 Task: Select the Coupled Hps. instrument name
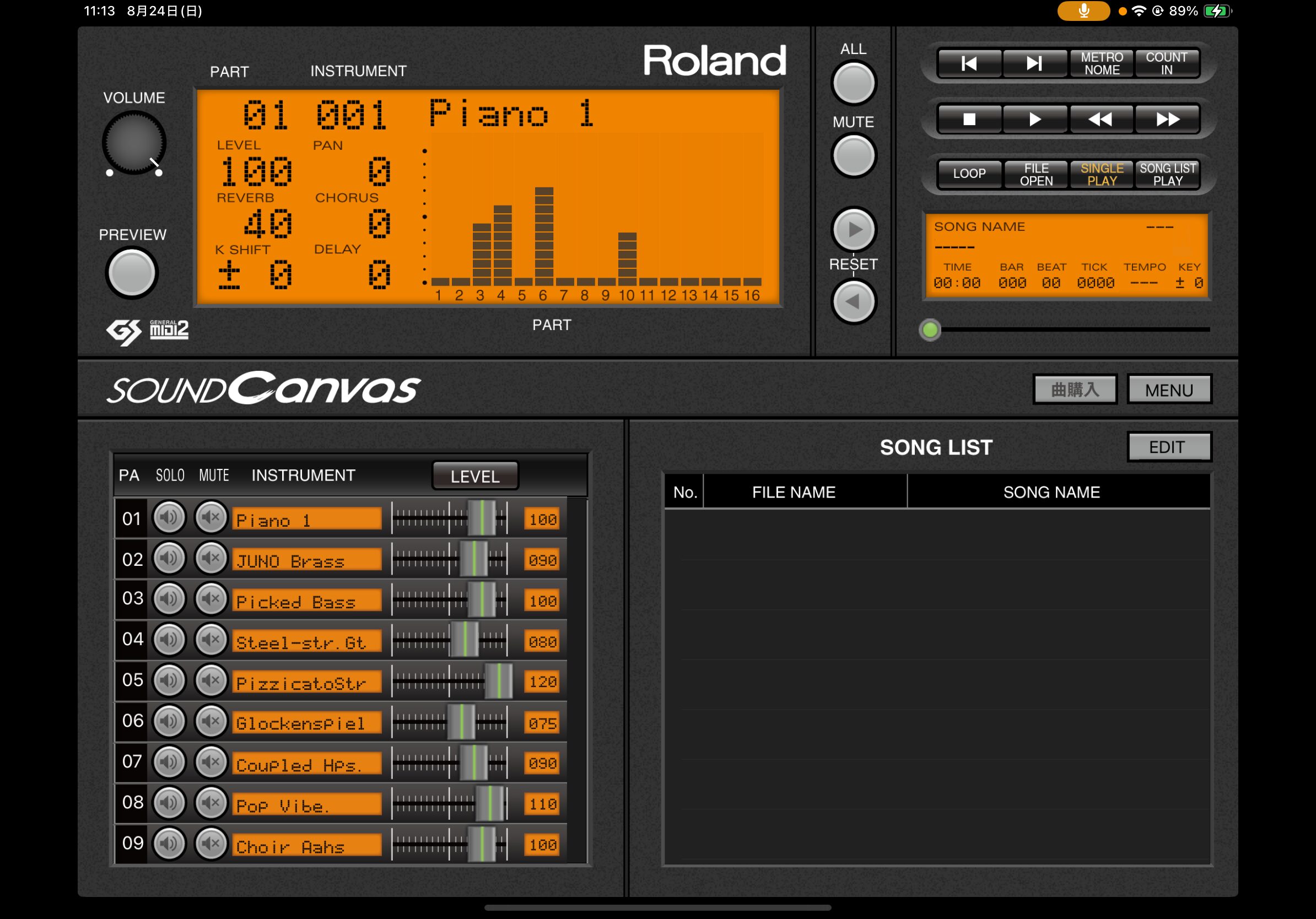306,763
